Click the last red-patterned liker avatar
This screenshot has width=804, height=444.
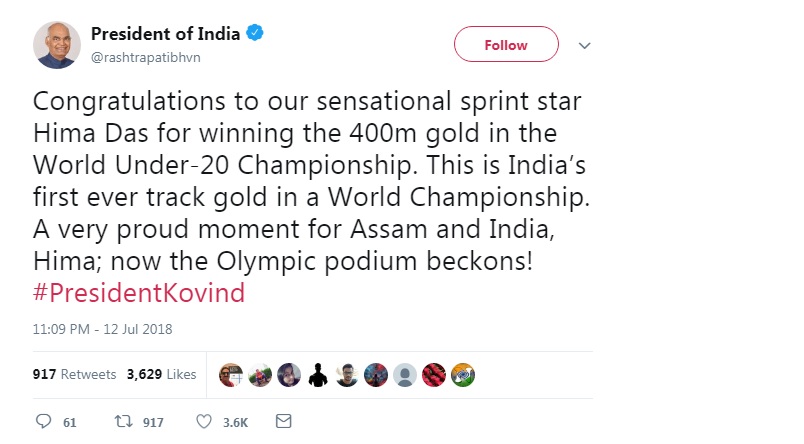(434, 375)
